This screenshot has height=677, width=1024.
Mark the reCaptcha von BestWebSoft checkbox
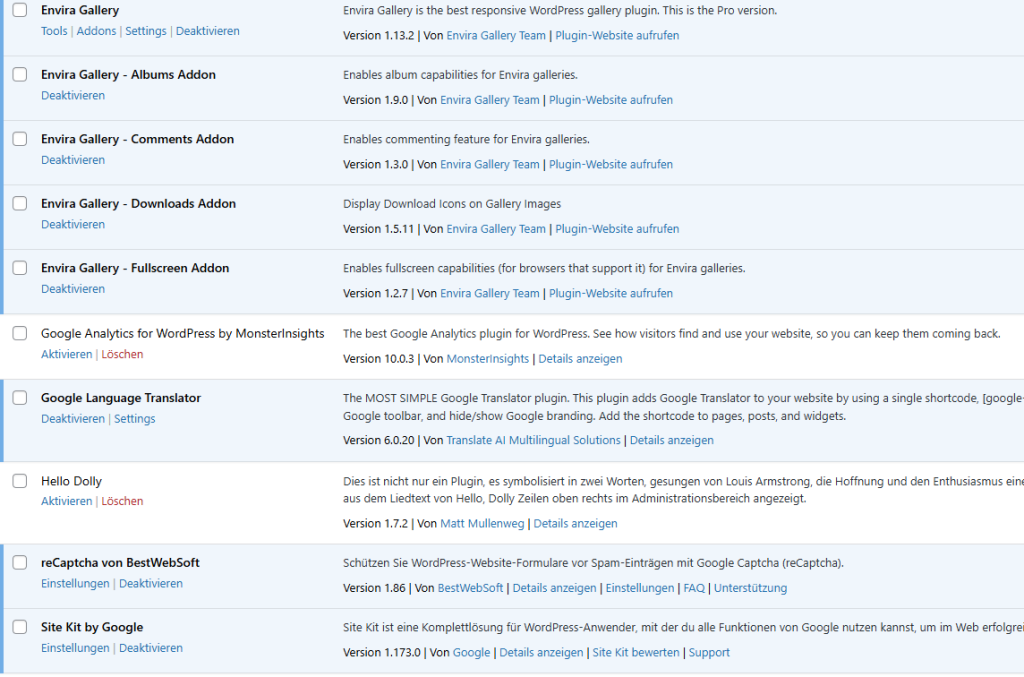[20, 563]
